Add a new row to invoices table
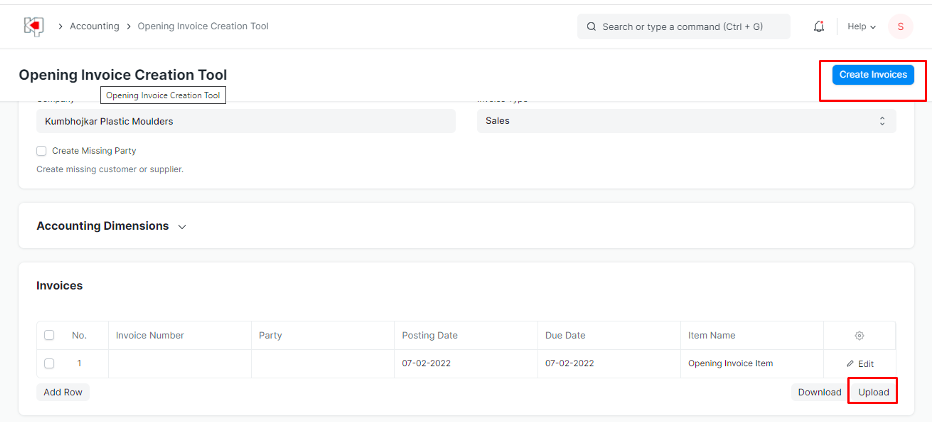 coord(63,392)
